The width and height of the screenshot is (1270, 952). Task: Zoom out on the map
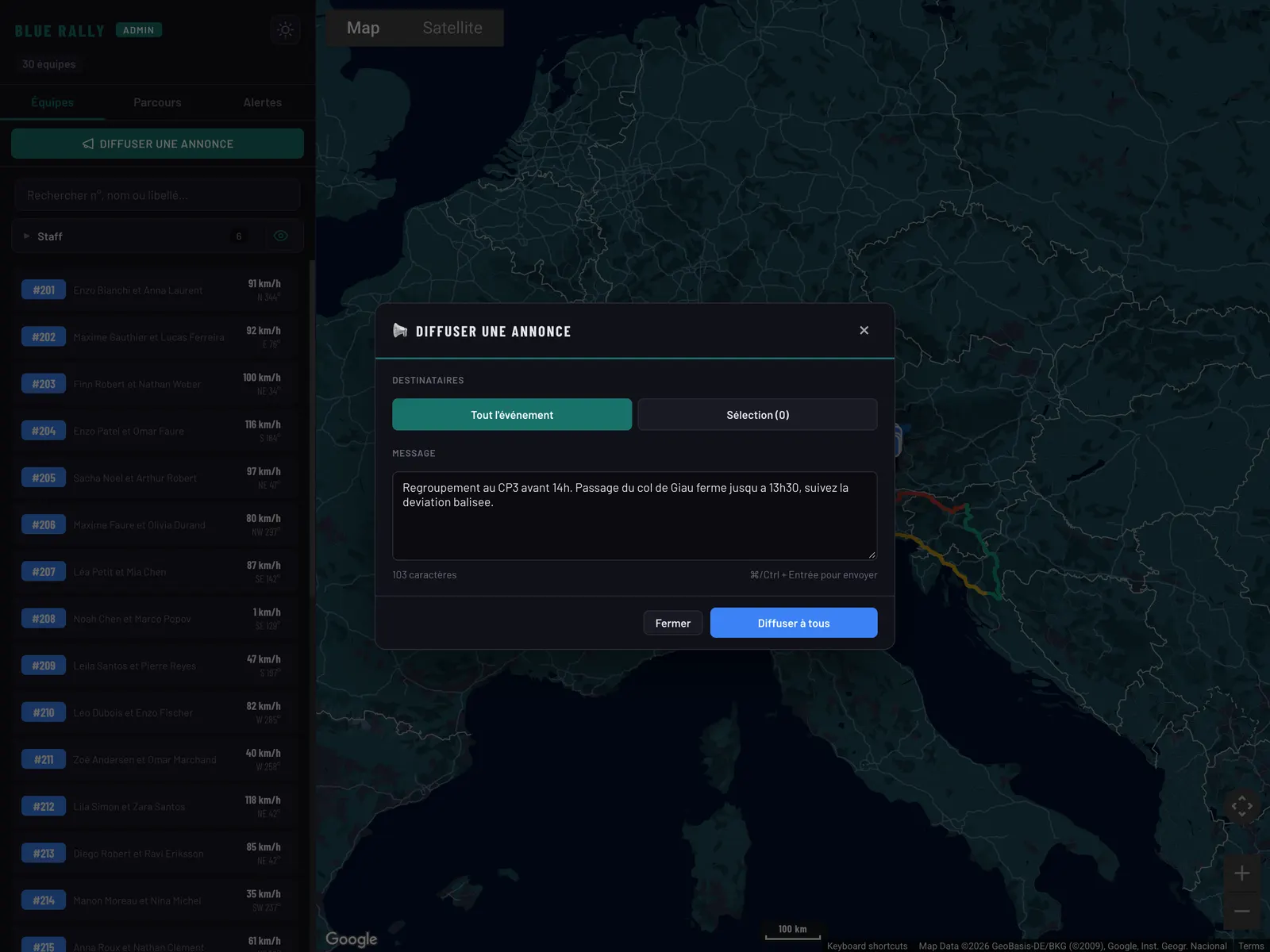click(1242, 911)
